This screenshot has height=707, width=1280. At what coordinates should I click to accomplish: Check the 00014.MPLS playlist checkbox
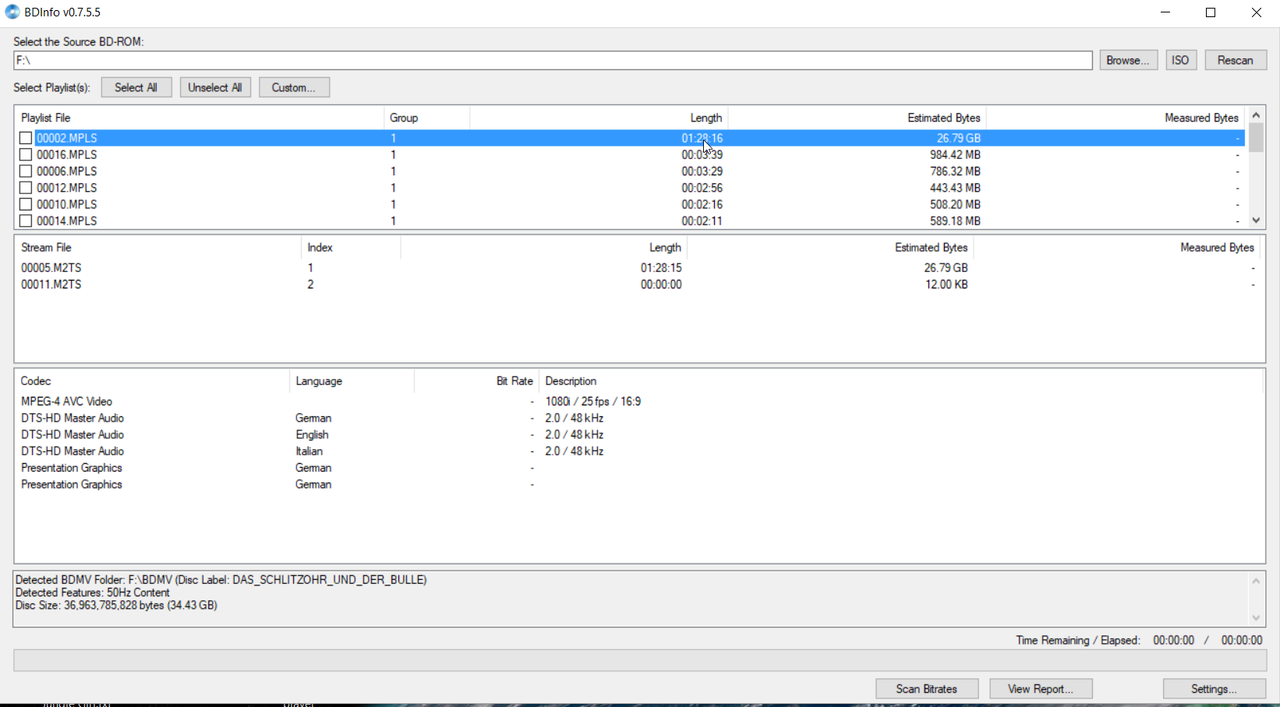click(26, 221)
